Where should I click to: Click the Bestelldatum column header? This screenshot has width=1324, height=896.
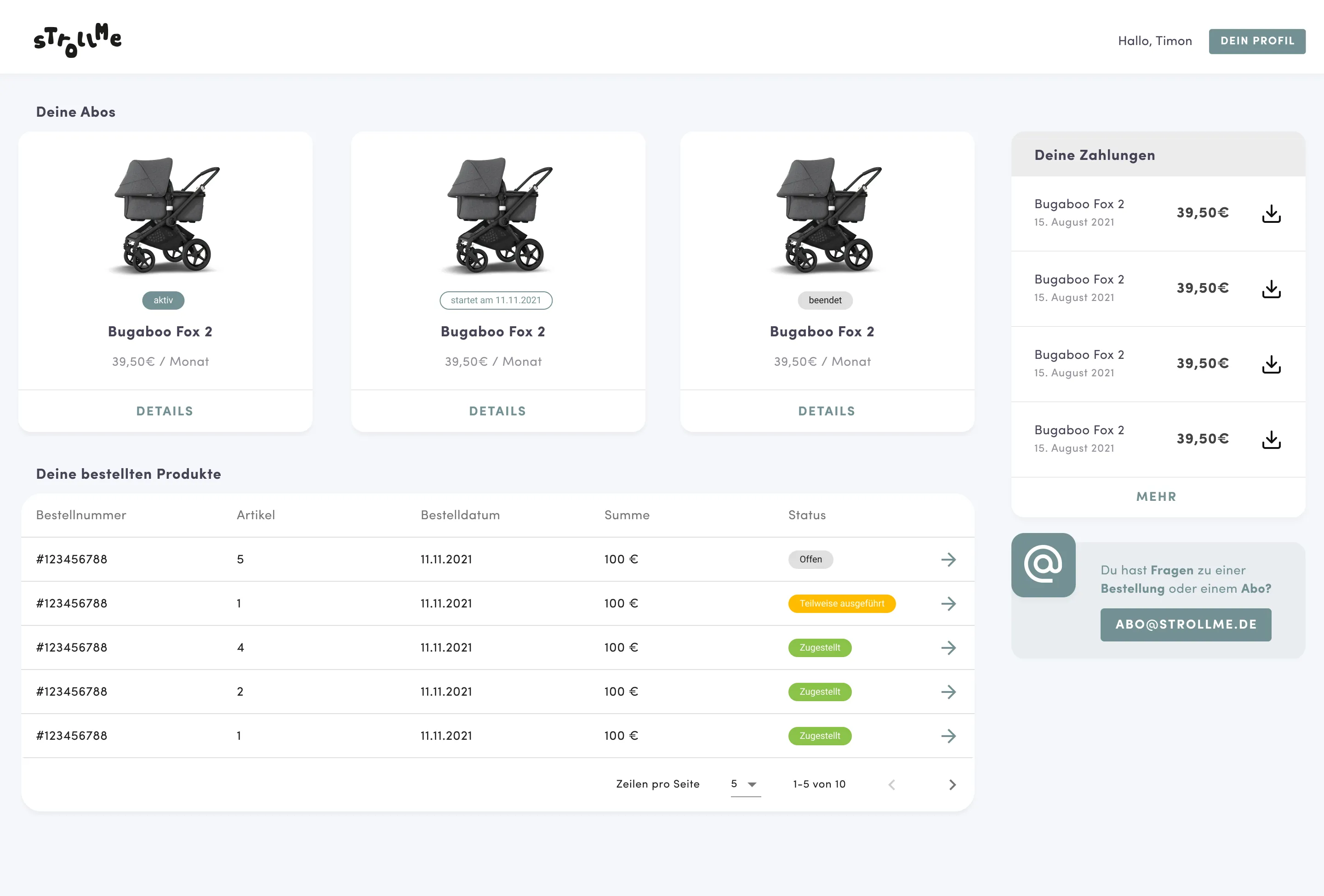click(460, 515)
